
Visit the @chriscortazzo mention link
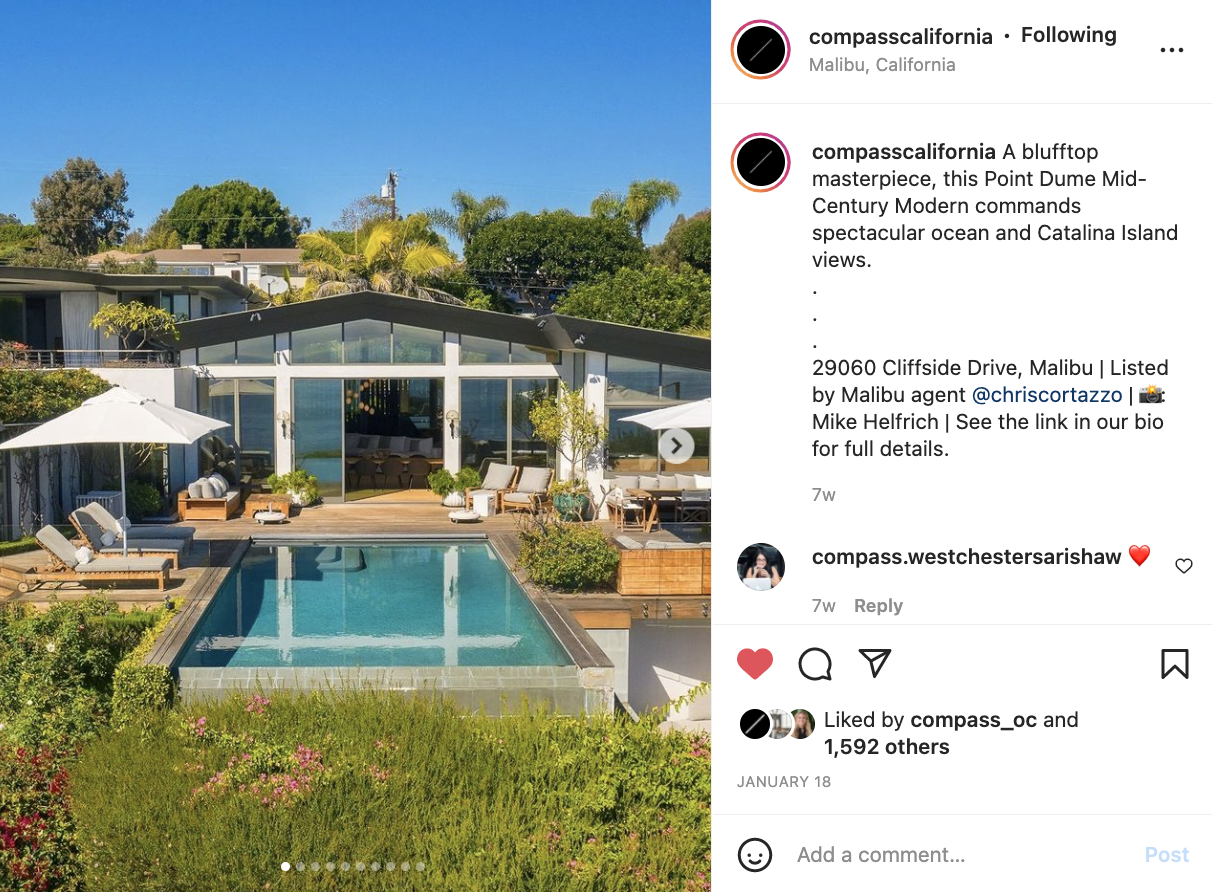[x=1047, y=395]
